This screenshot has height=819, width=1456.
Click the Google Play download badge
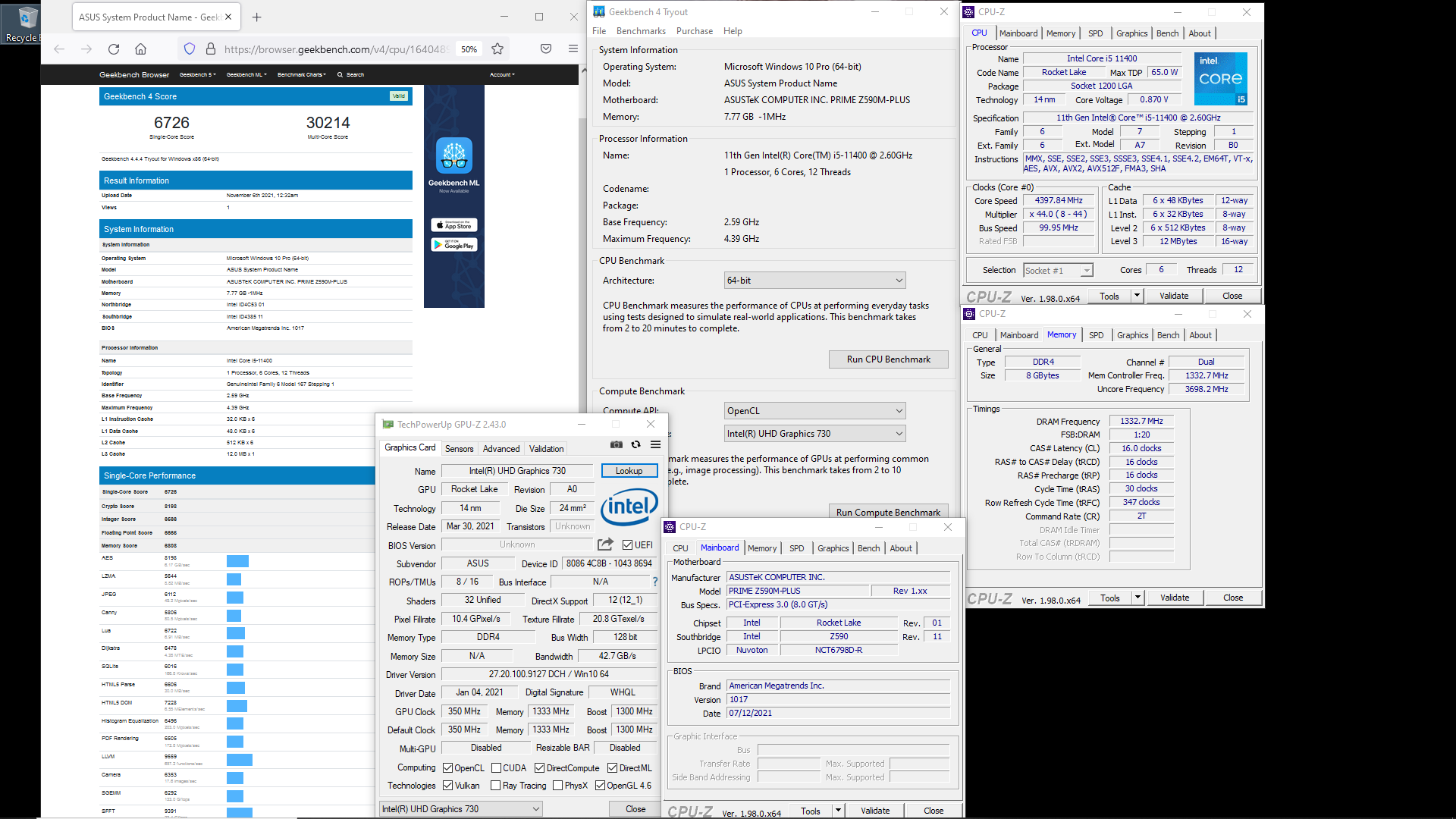coord(454,245)
